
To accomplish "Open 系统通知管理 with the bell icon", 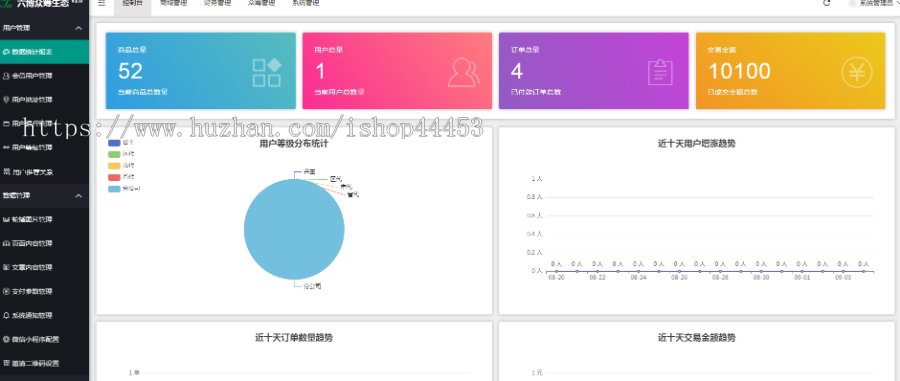I will coord(44,316).
